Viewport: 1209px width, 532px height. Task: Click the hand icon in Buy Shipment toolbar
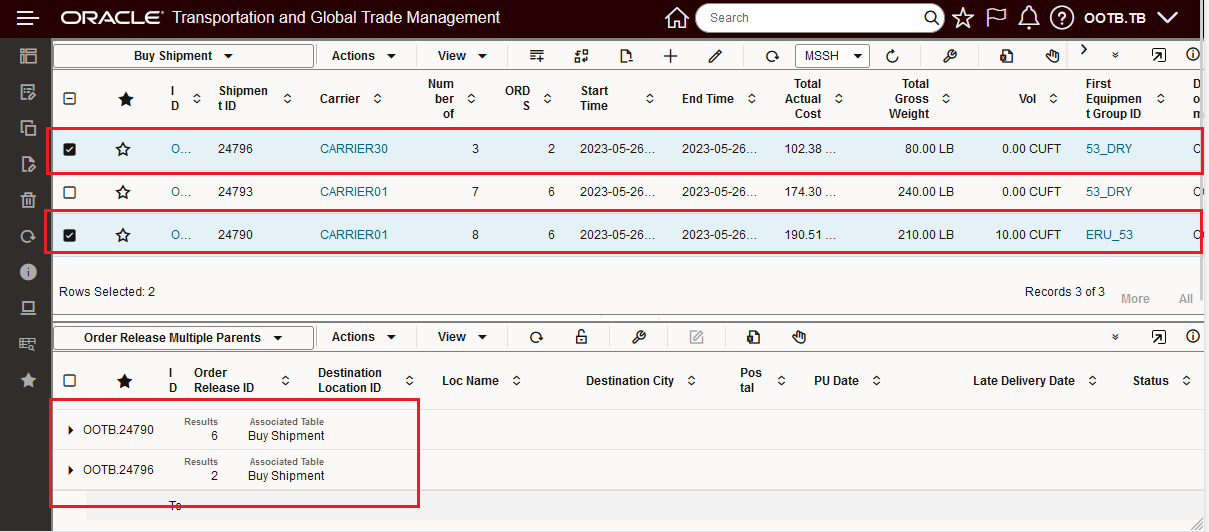click(x=1052, y=56)
